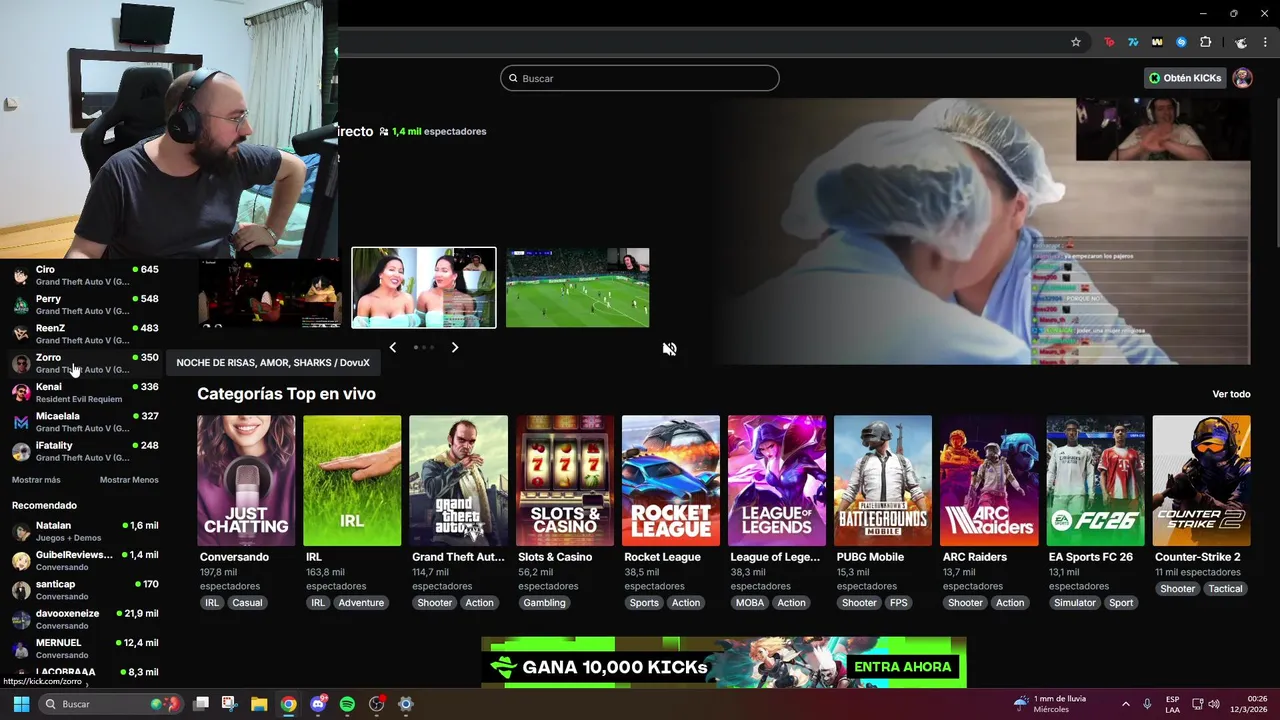The image size is (1280, 720).
Task: Open the red Tp browser extension
Action: (x=1109, y=42)
